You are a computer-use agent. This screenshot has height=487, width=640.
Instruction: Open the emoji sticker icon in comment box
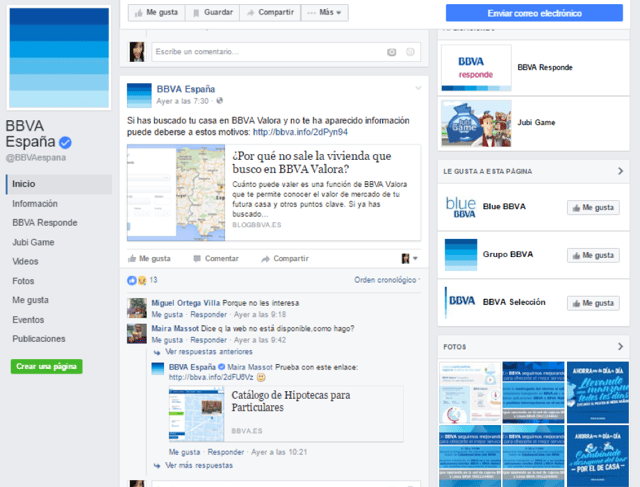410,52
